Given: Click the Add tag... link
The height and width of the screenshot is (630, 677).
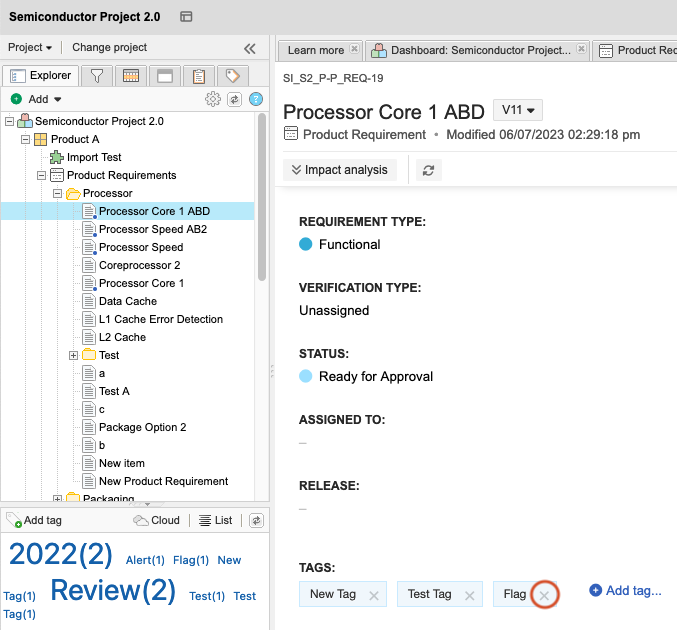Looking at the screenshot, I should [x=626, y=591].
